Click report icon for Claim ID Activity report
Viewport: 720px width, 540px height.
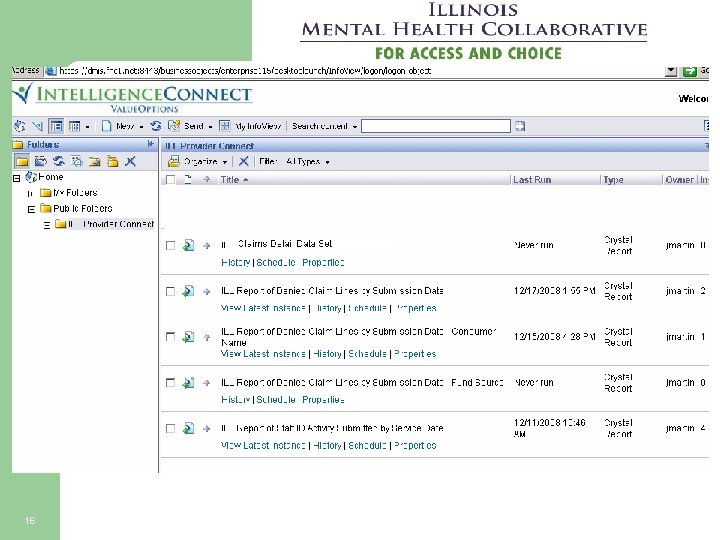coord(188,428)
